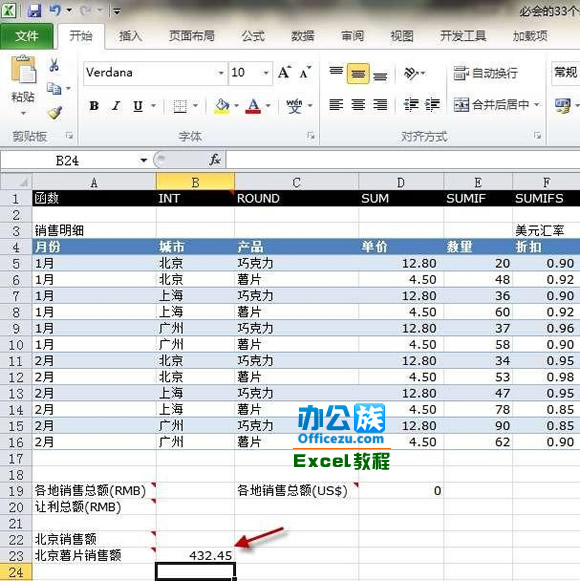Click the phonetic guide wén icon
The height and width of the screenshot is (581, 580).
point(294,106)
